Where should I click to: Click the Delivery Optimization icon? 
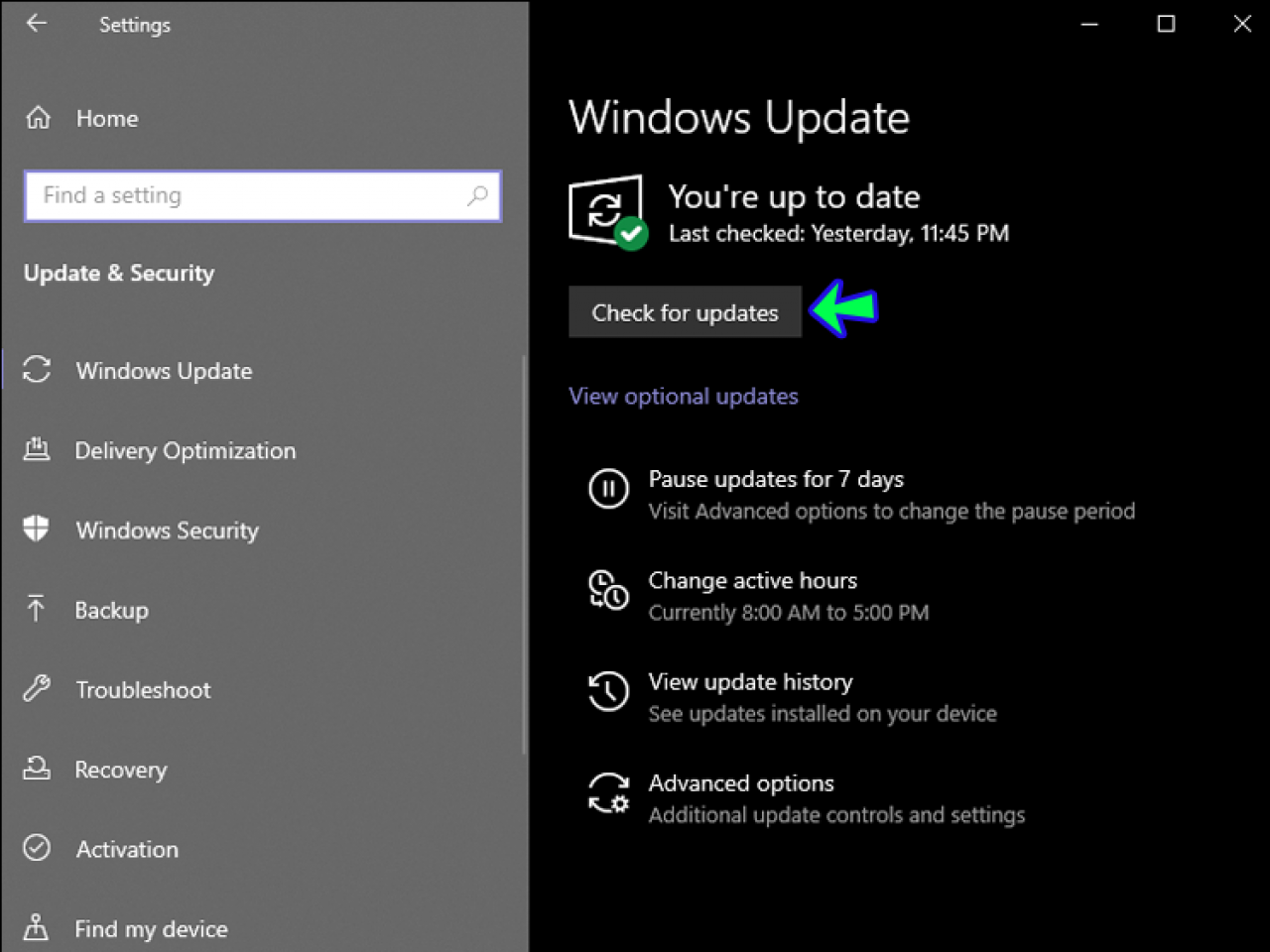37,450
